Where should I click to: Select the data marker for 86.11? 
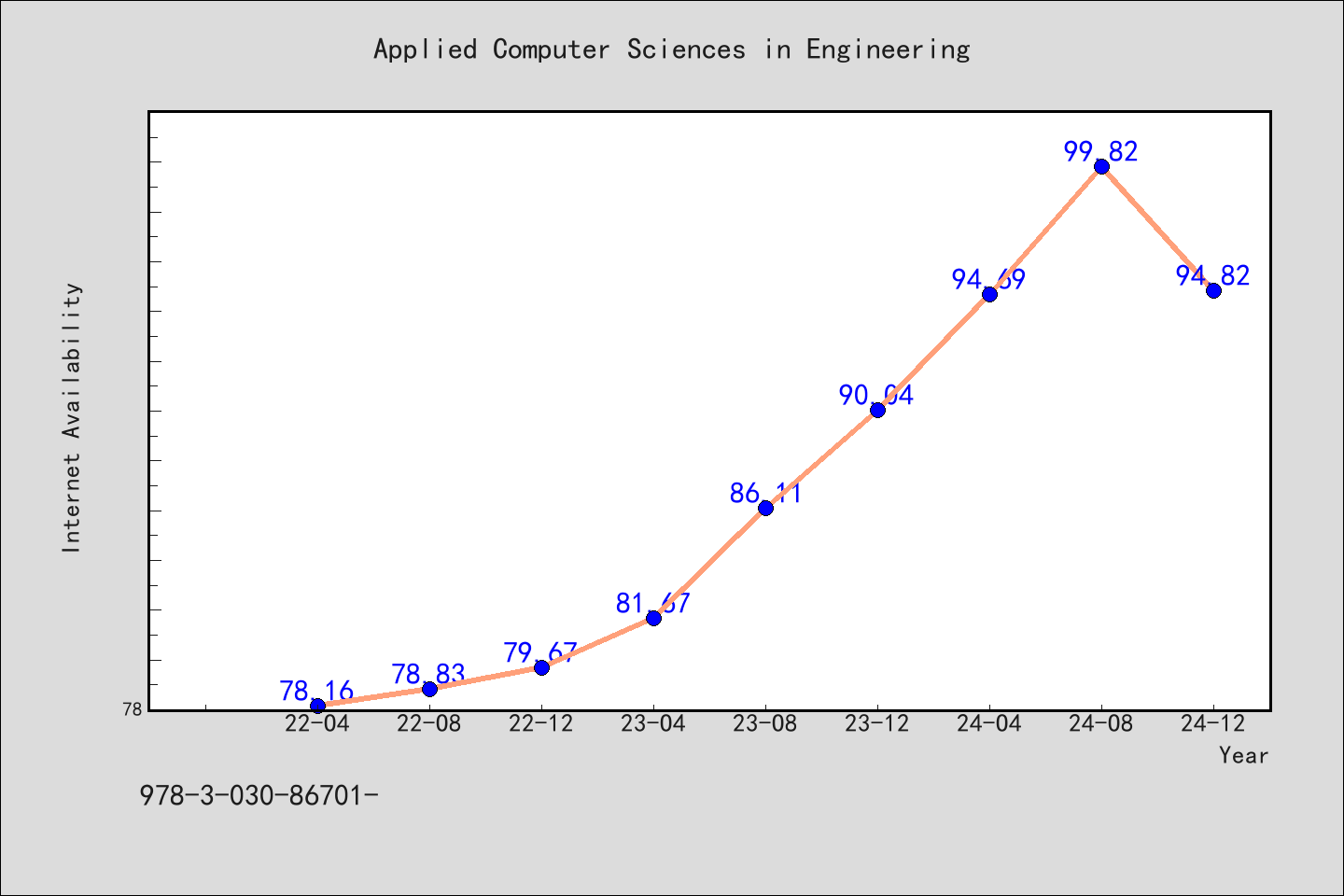tap(765, 508)
